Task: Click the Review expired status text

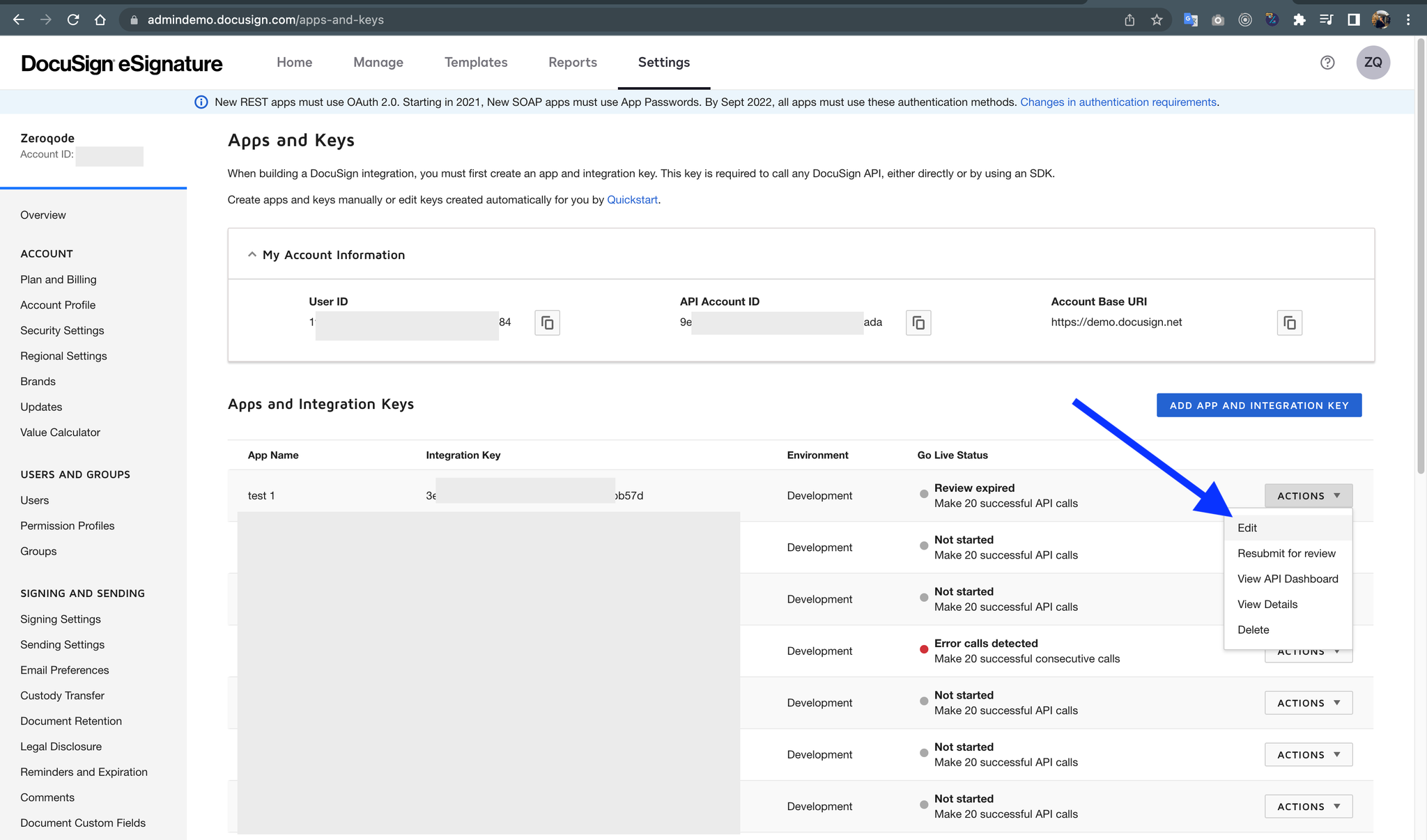Action: coord(974,488)
